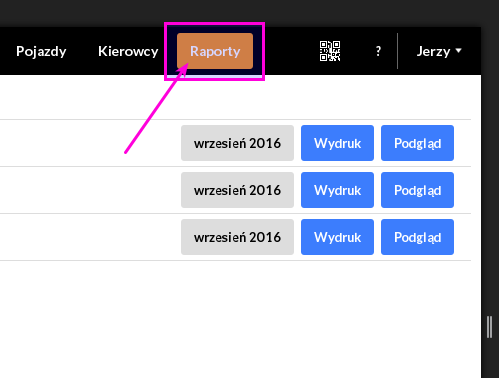
Task: Click Podgląd in the first report row
Action: point(417,143)
